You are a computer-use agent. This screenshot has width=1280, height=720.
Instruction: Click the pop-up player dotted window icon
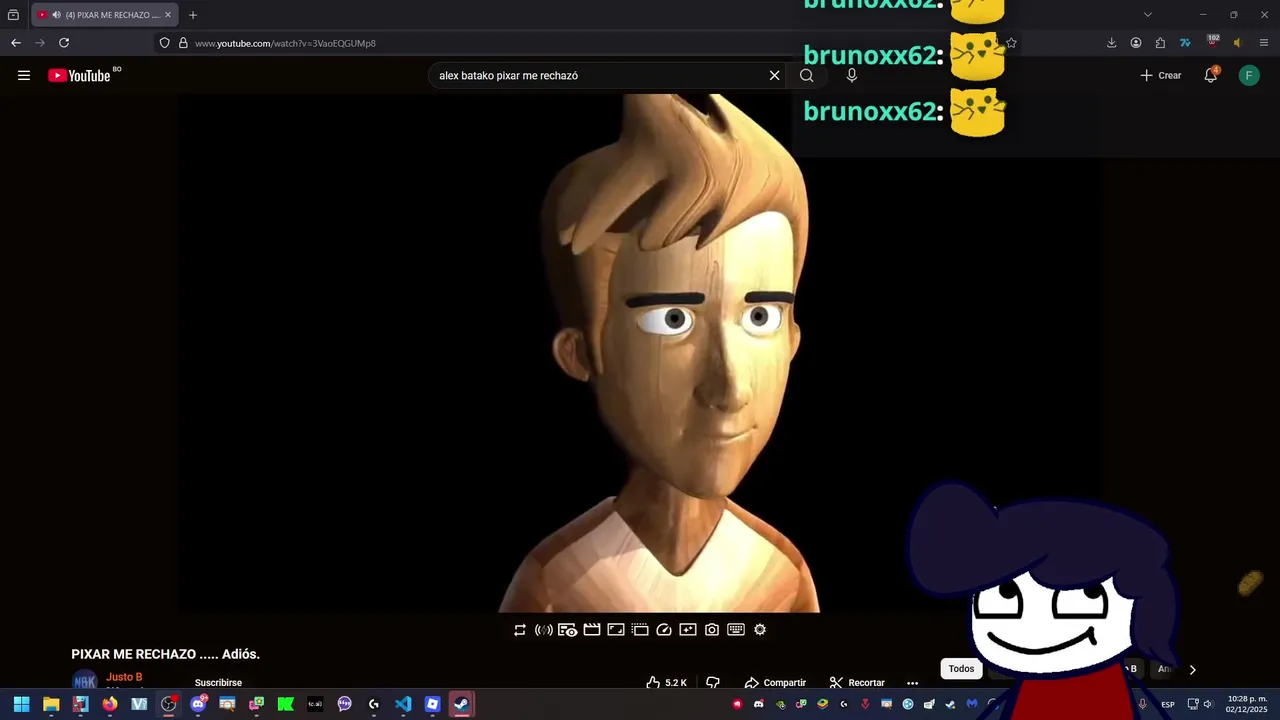[x=640, y=630]
